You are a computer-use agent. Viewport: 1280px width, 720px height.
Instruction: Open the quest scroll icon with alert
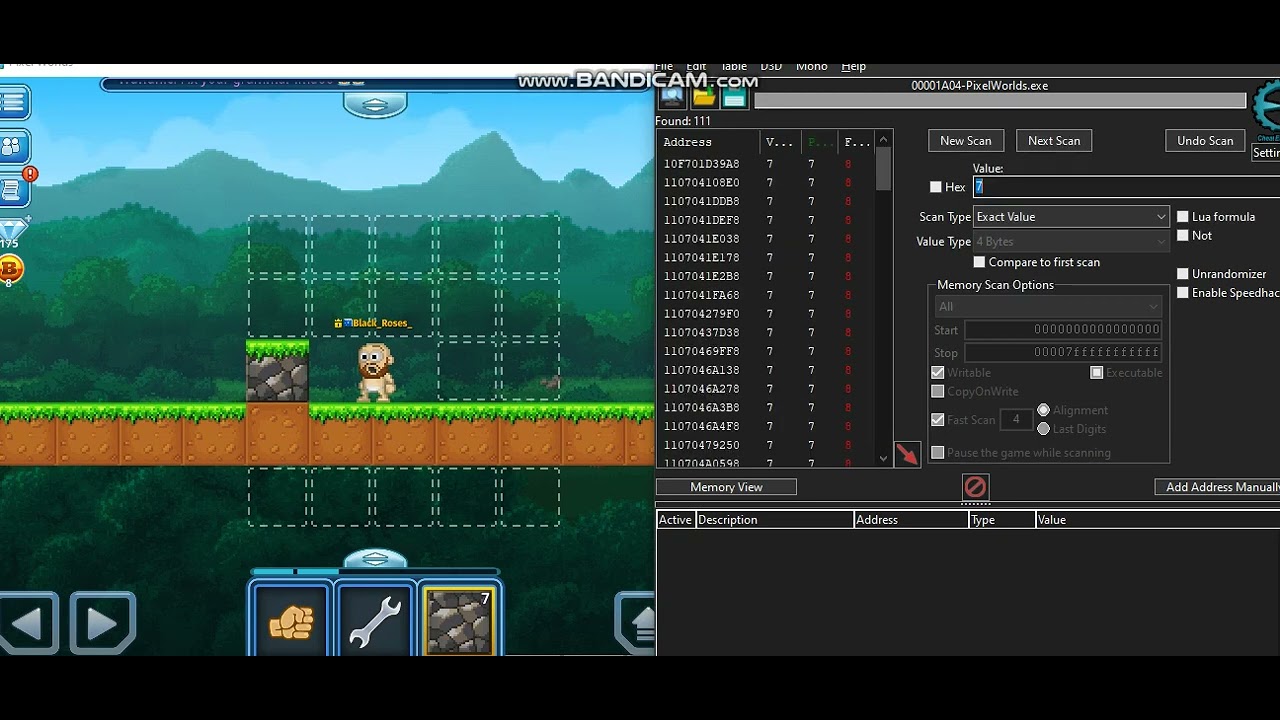pyautogui.click(x=14, y=189)
